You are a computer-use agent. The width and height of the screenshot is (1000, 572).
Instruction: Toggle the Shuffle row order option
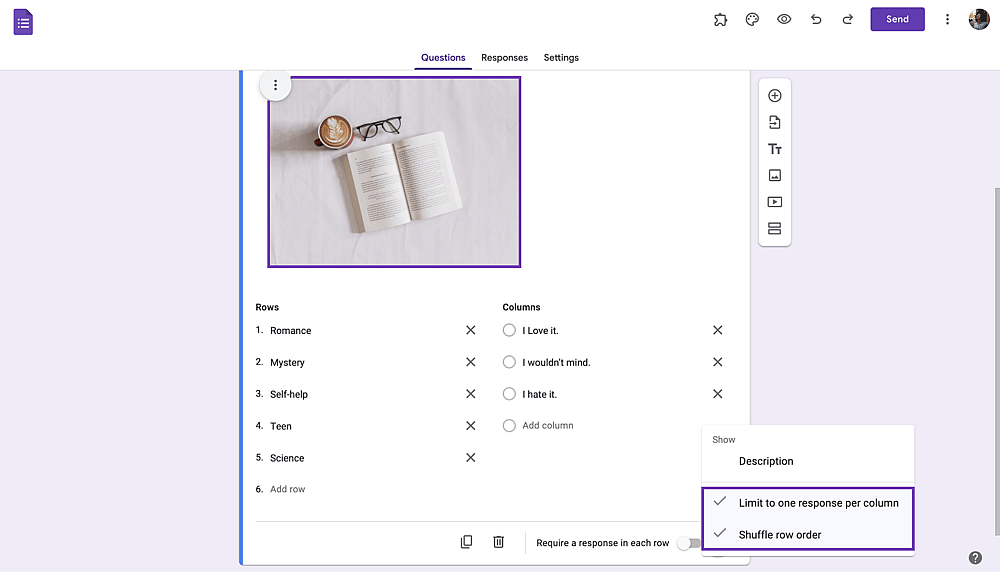coord(807,534)
